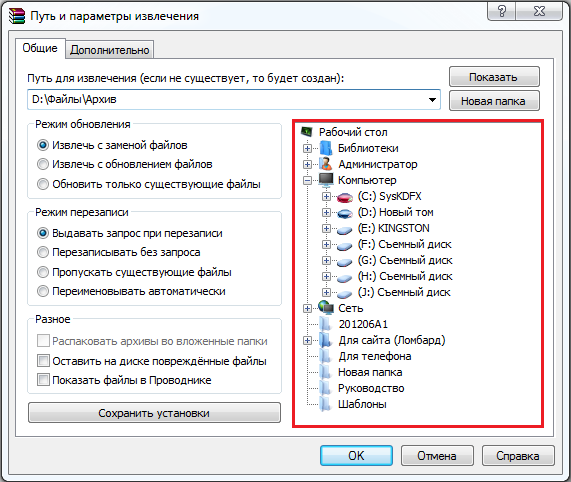Select the Администратор user icon
The image size is (571, 482).
326,164
